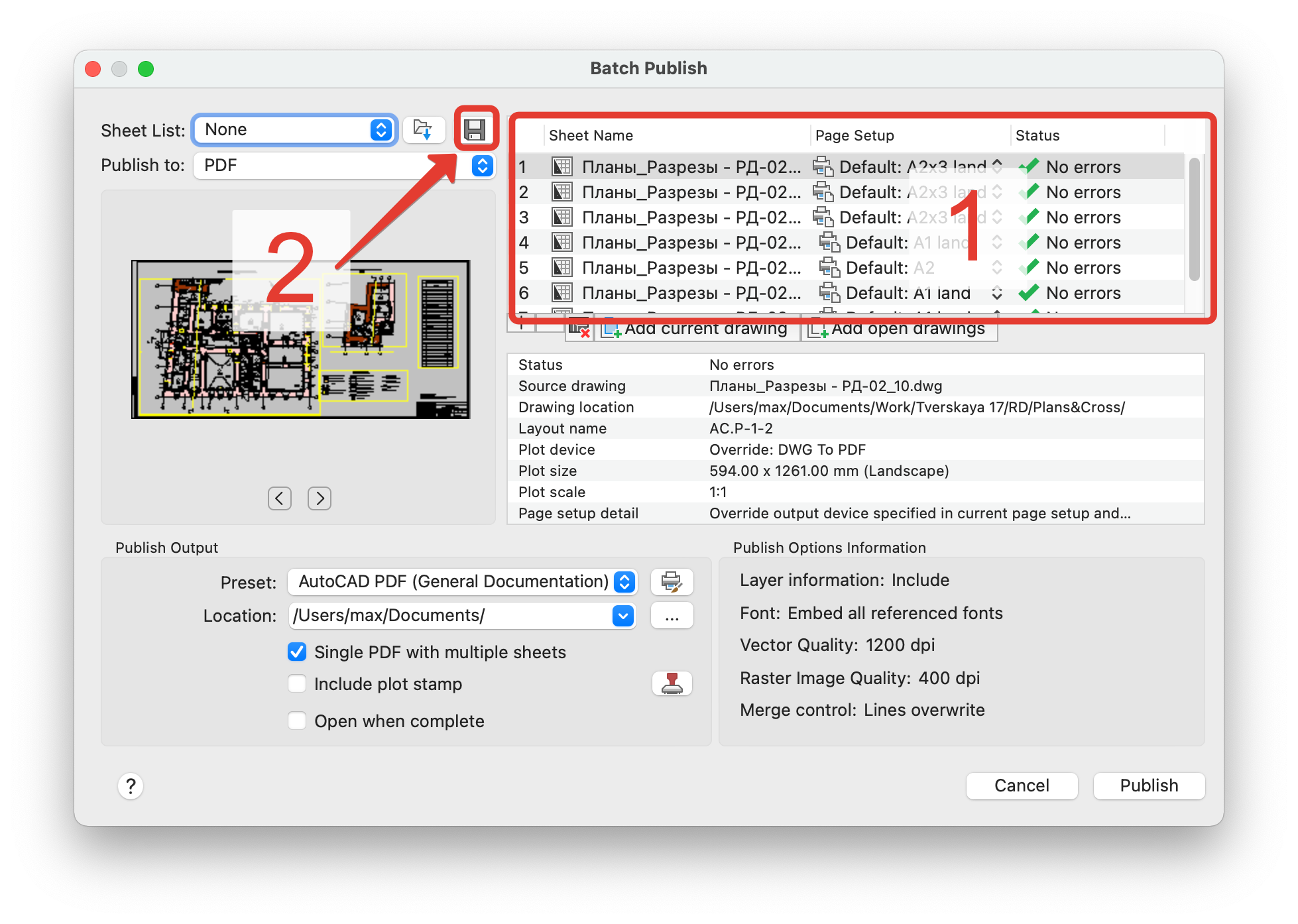Click Add current drawing

click(697, 328)
